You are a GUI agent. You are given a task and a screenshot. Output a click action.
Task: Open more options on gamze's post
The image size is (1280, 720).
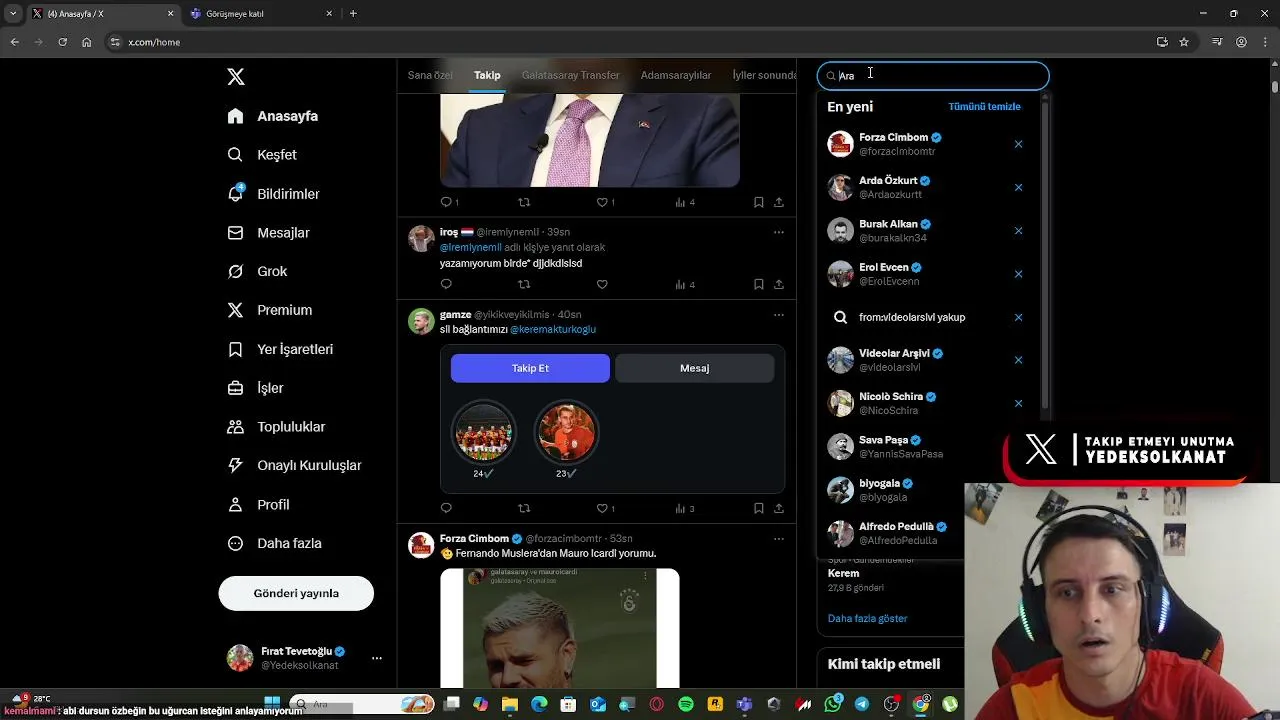[778, 315]
